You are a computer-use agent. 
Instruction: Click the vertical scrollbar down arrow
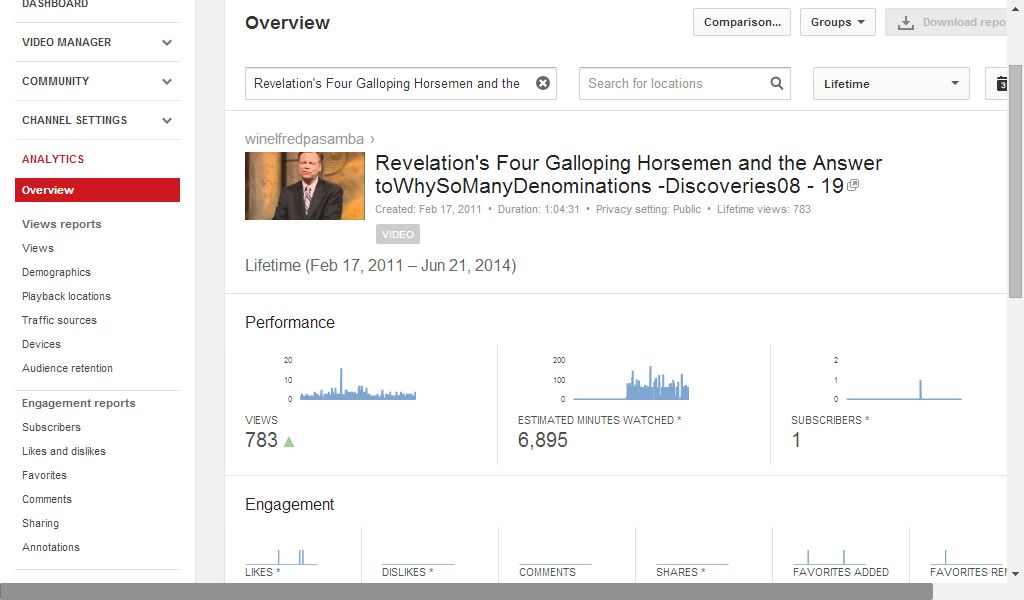1016,574
